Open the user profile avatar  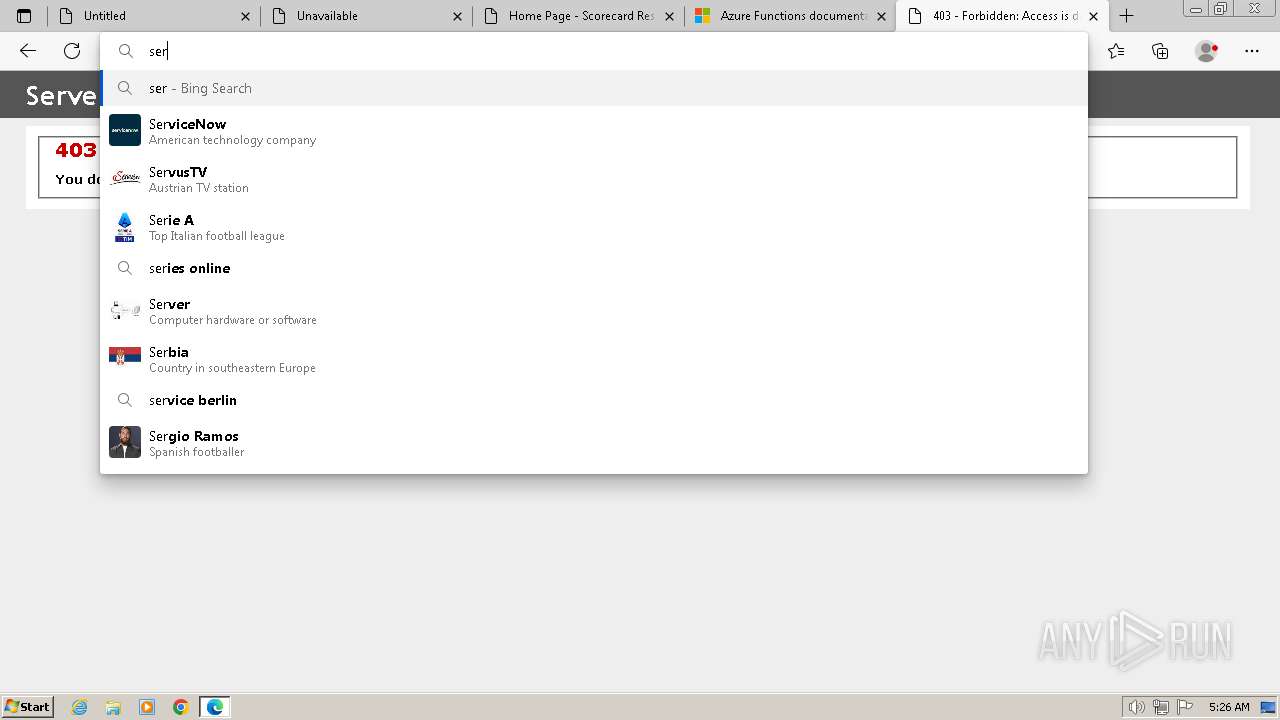pyautogui.click(x=1206, y=51)
